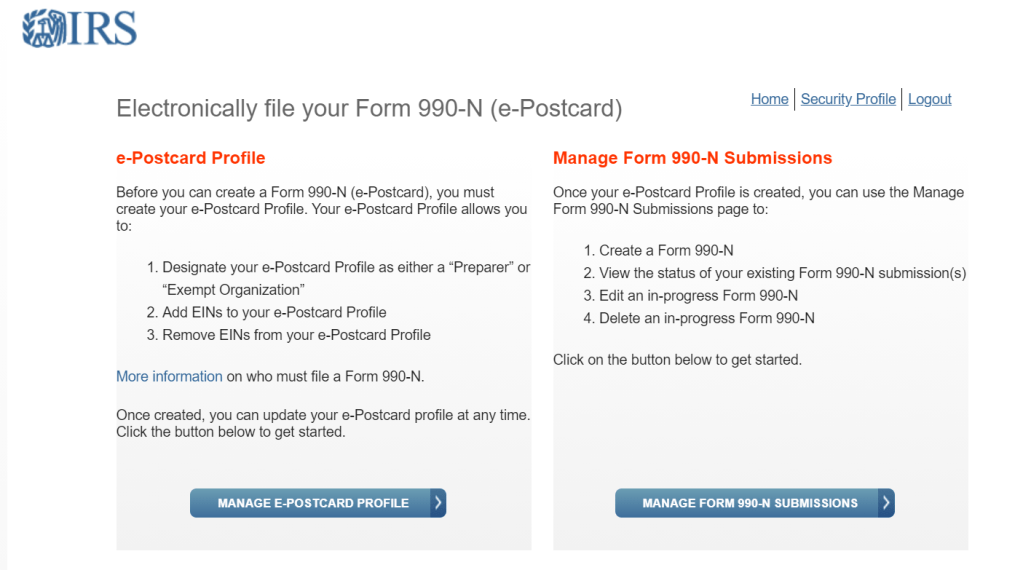Log out using the Logout link

929,99
